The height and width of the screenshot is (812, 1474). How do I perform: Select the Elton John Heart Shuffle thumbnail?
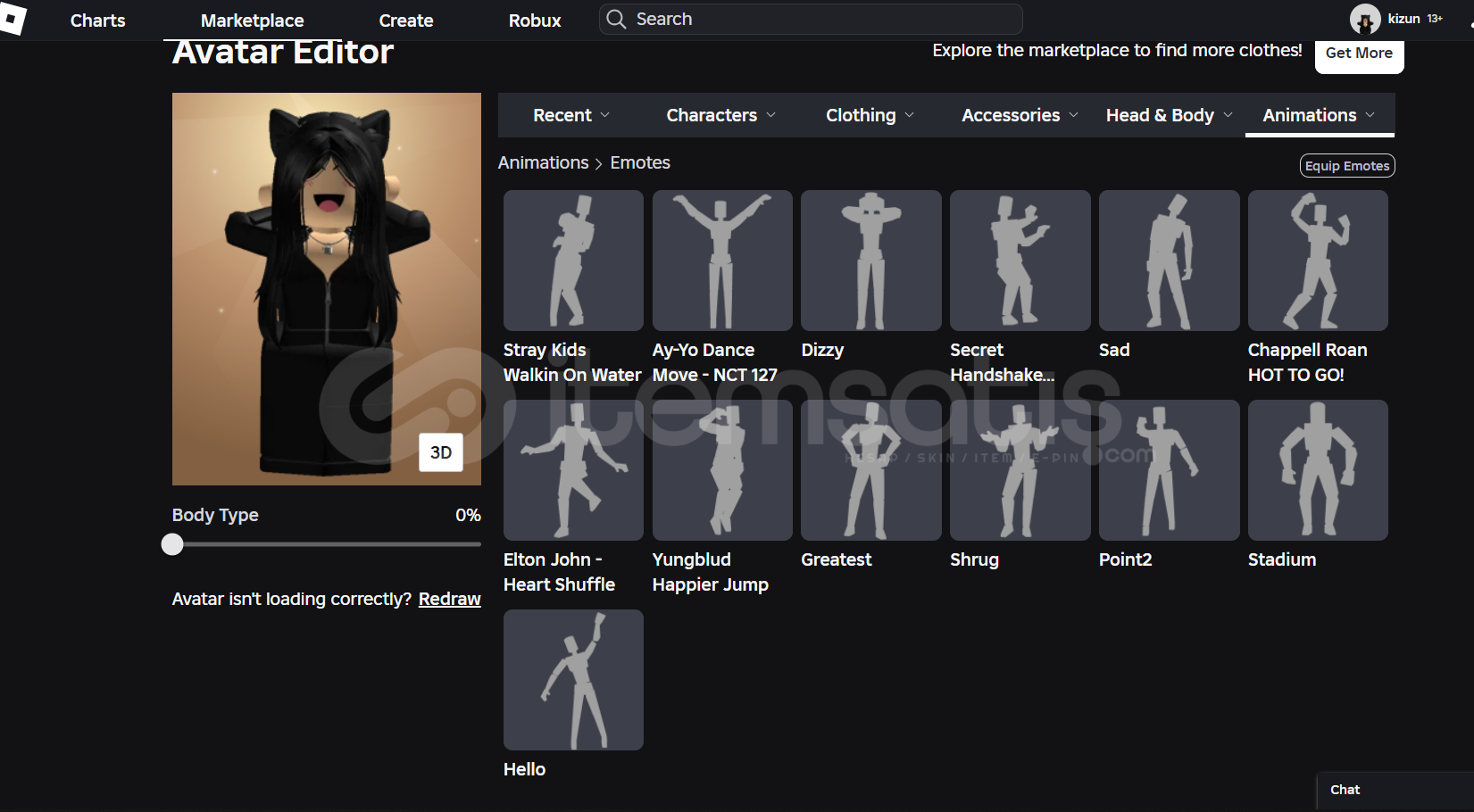[573, 470]
